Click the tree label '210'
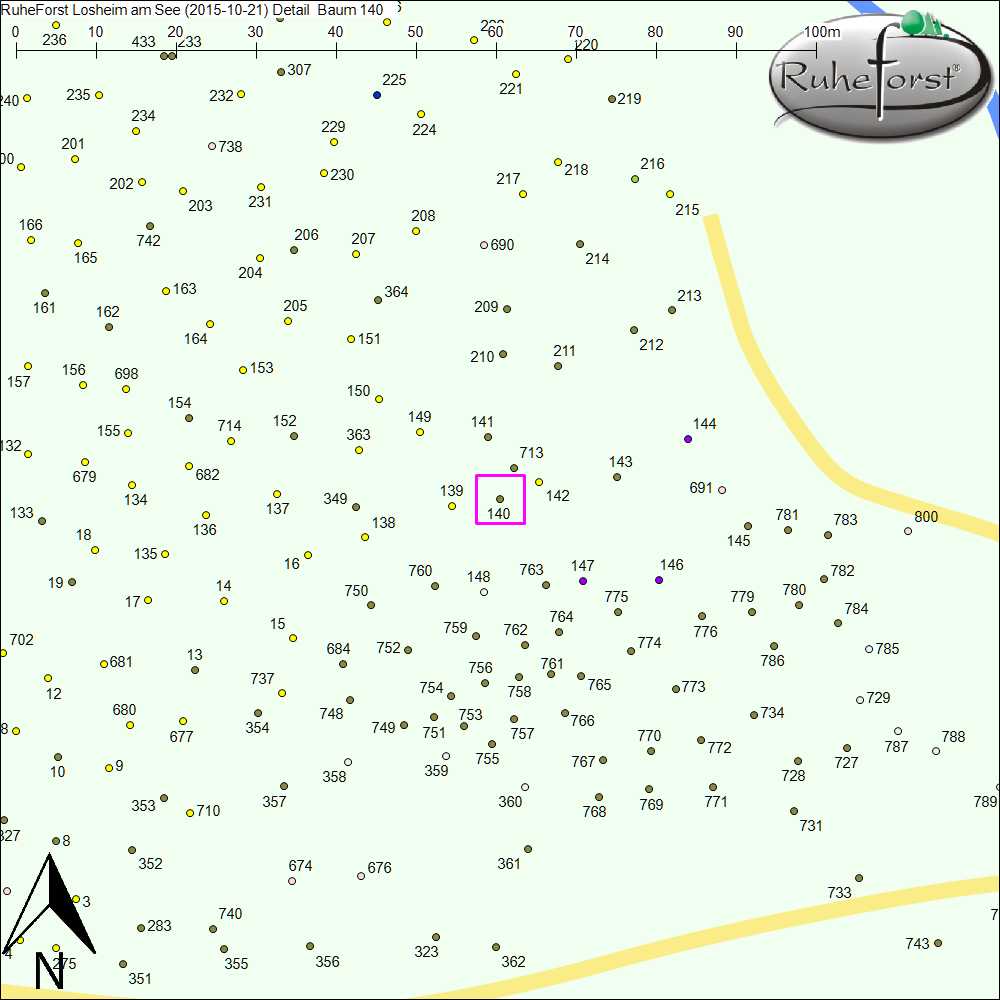 point(482,357)
